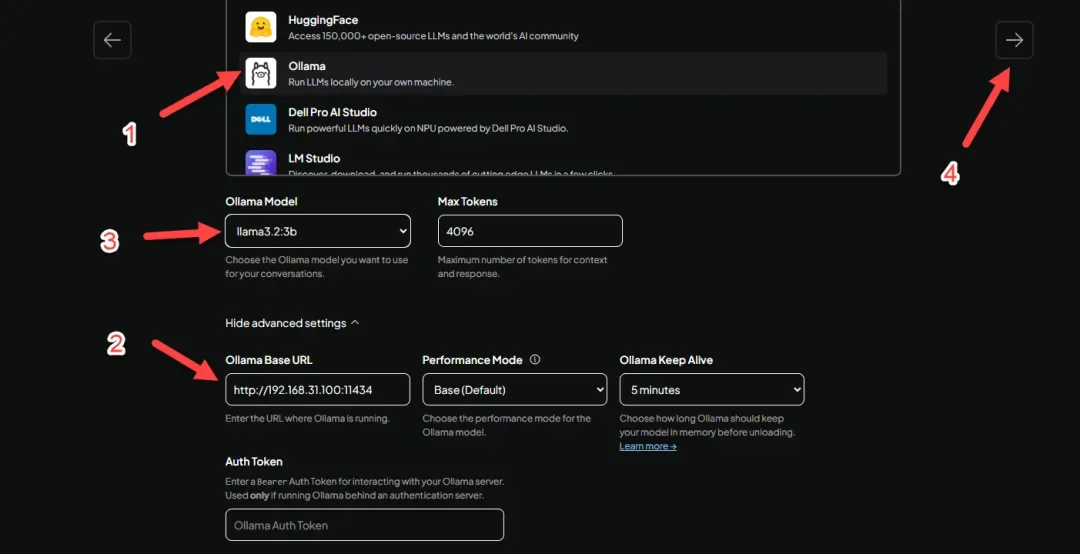The height and width of the screenshot is (554, 1080).
Task: Click the back arrow button
Action: tap(112, 40)
